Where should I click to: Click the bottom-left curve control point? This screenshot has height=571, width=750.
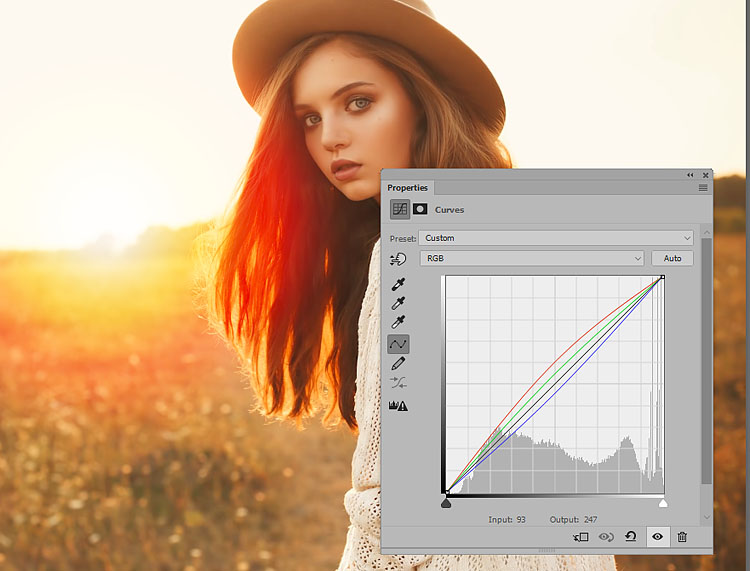[x=446, y=493]
